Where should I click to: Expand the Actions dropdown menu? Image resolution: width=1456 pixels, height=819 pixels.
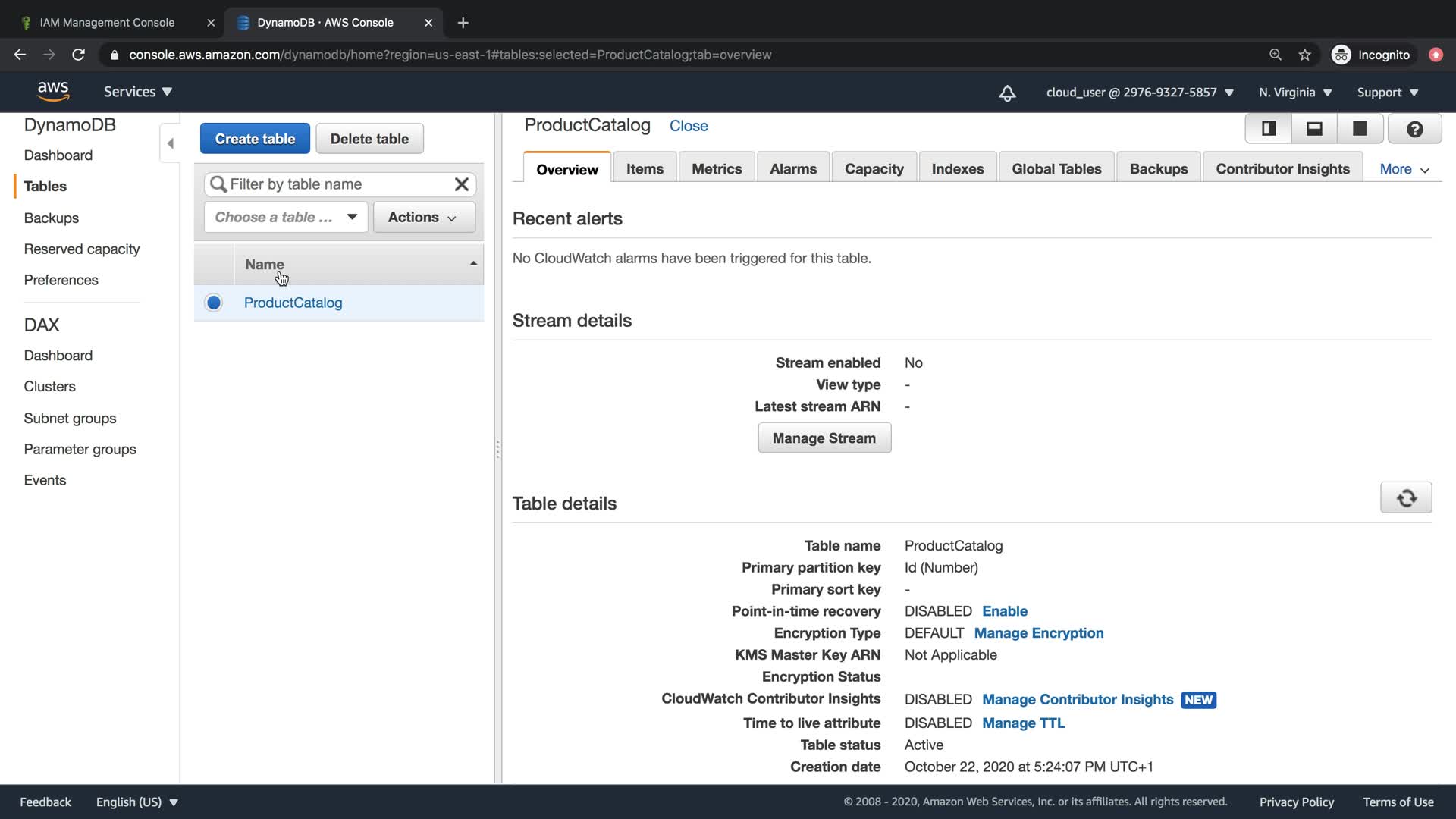tap(423, 217)
